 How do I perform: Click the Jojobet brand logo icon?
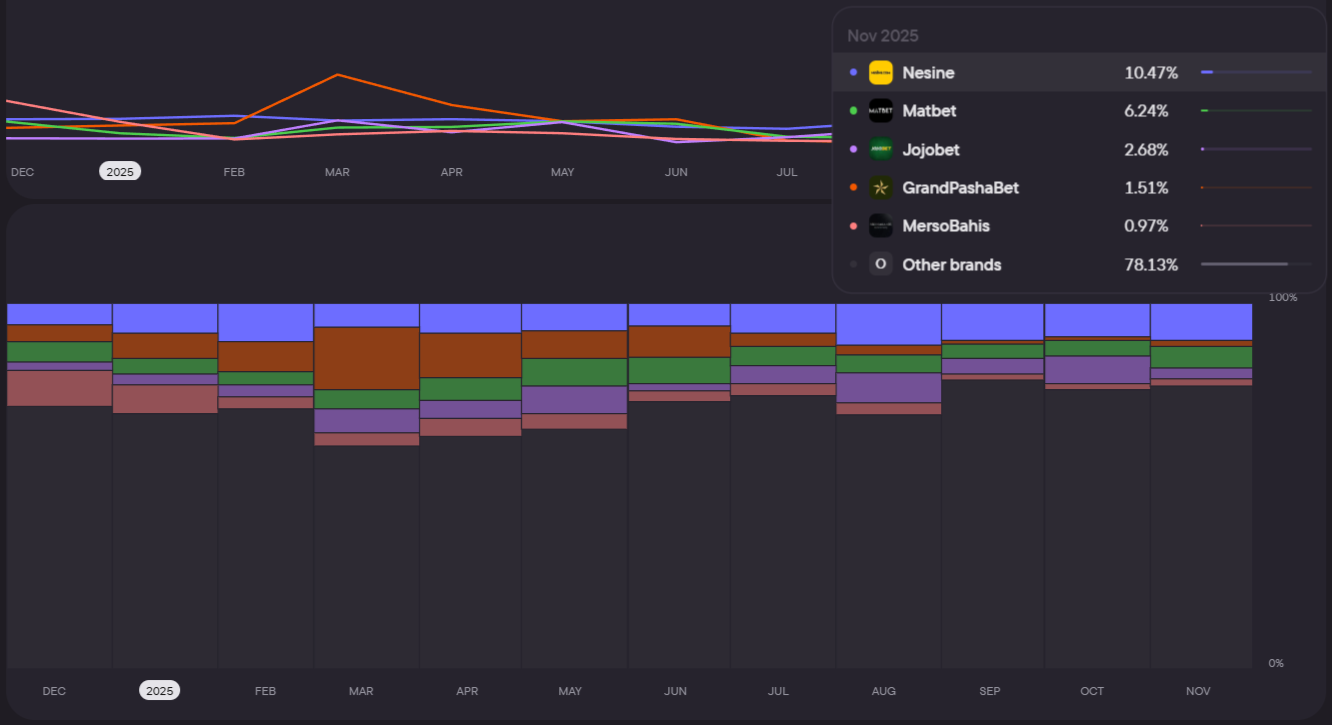[x=880, y=150]
